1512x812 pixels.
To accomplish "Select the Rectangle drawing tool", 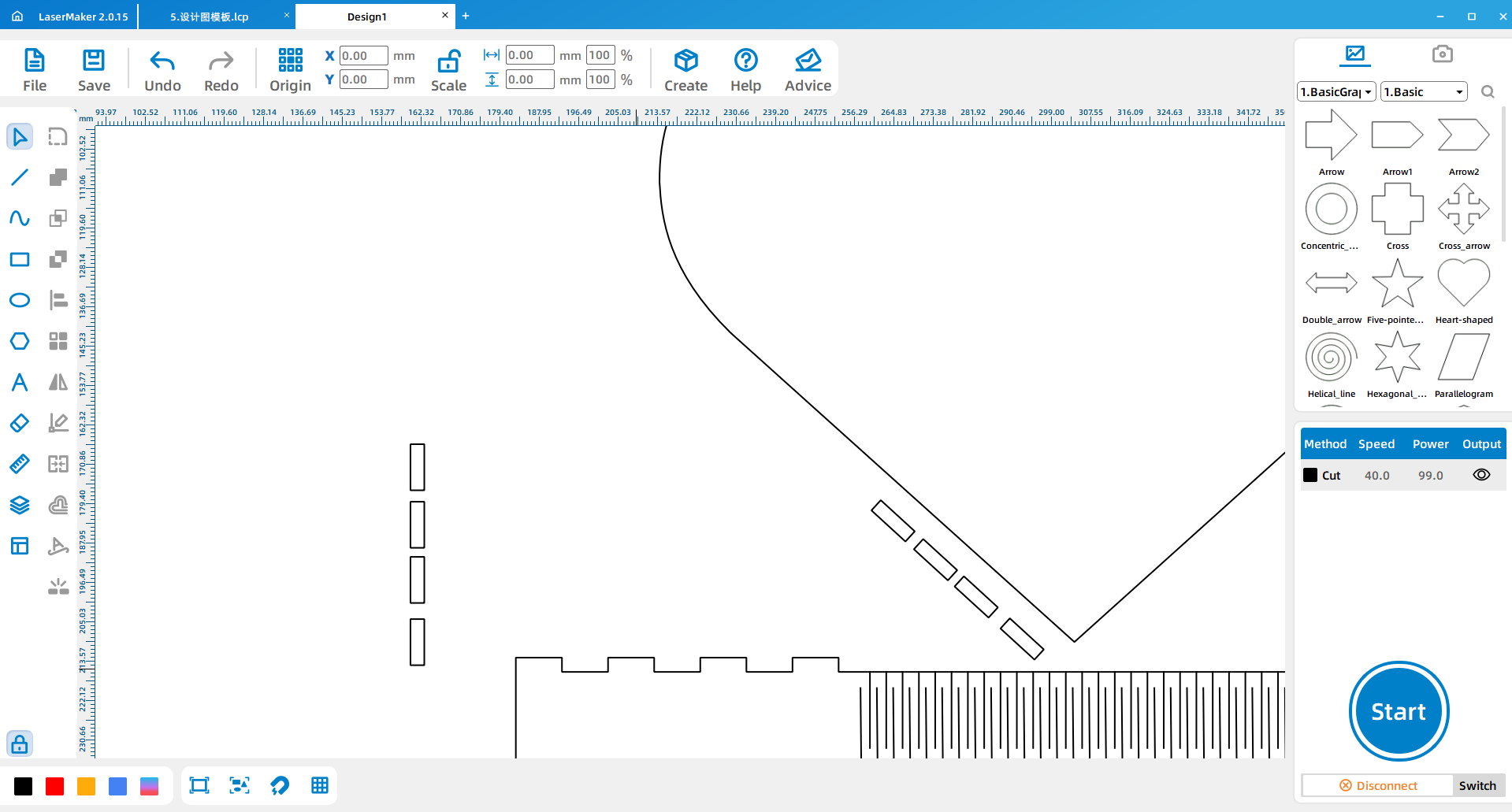I will [20, 259].
